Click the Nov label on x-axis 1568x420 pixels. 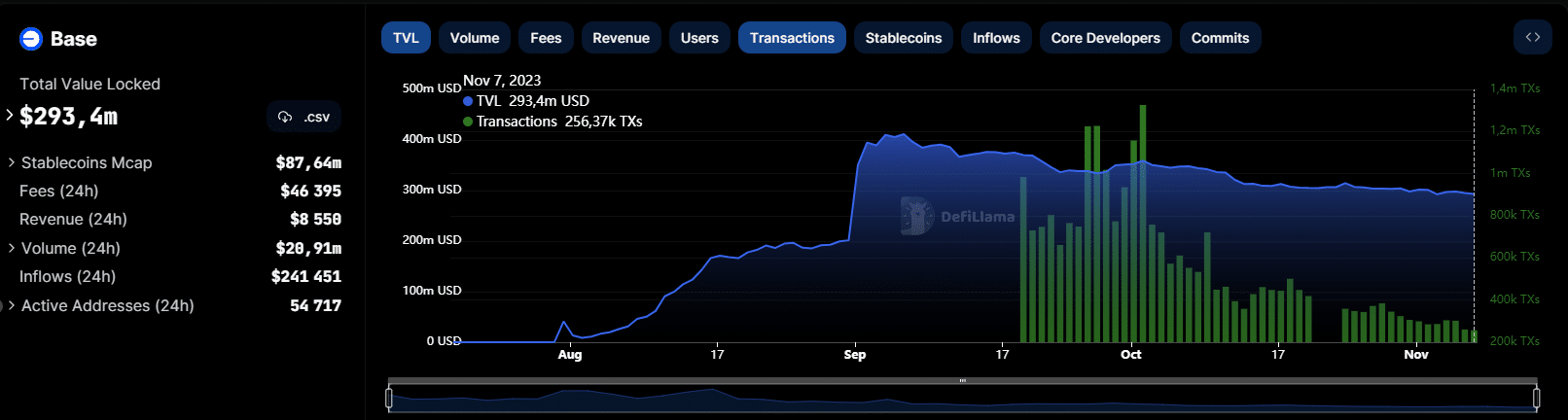tap(1416, 354)
